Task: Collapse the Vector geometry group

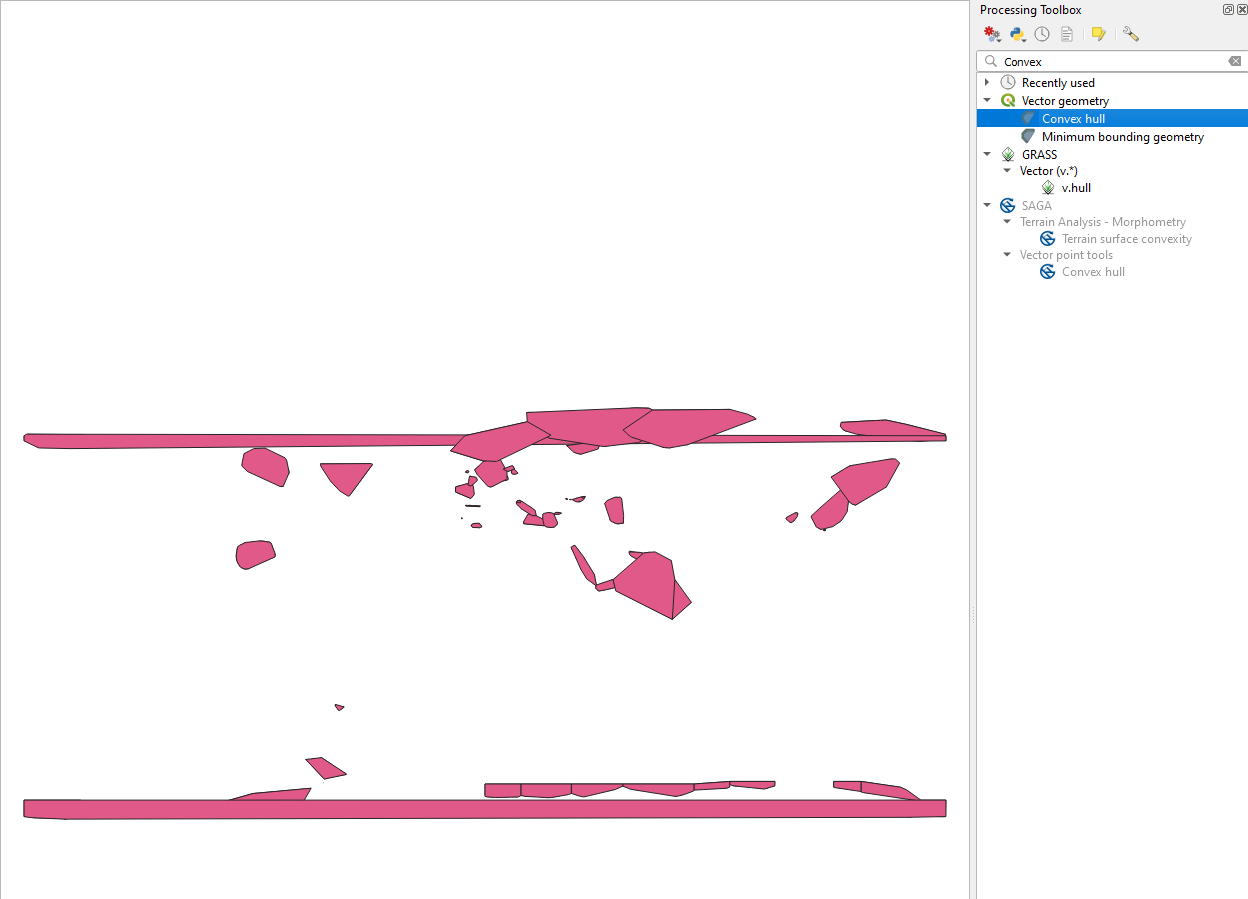Action: [987, 100]
